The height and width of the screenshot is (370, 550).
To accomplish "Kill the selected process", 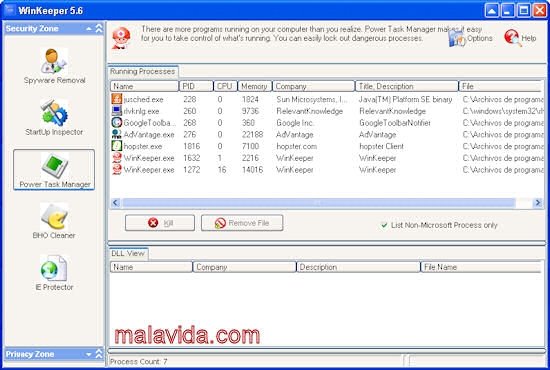I will [160, 223].
